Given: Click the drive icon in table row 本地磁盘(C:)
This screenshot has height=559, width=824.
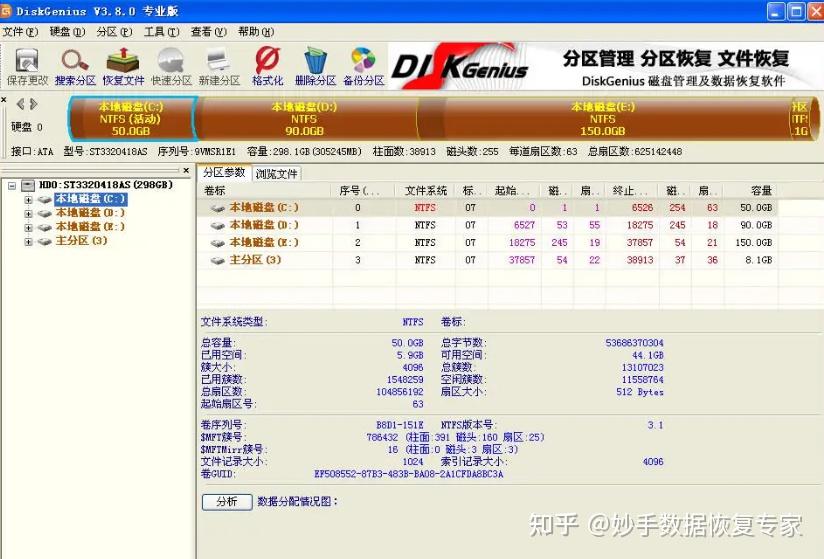Looking at the screenshot, I should click(x=218, y=208).
